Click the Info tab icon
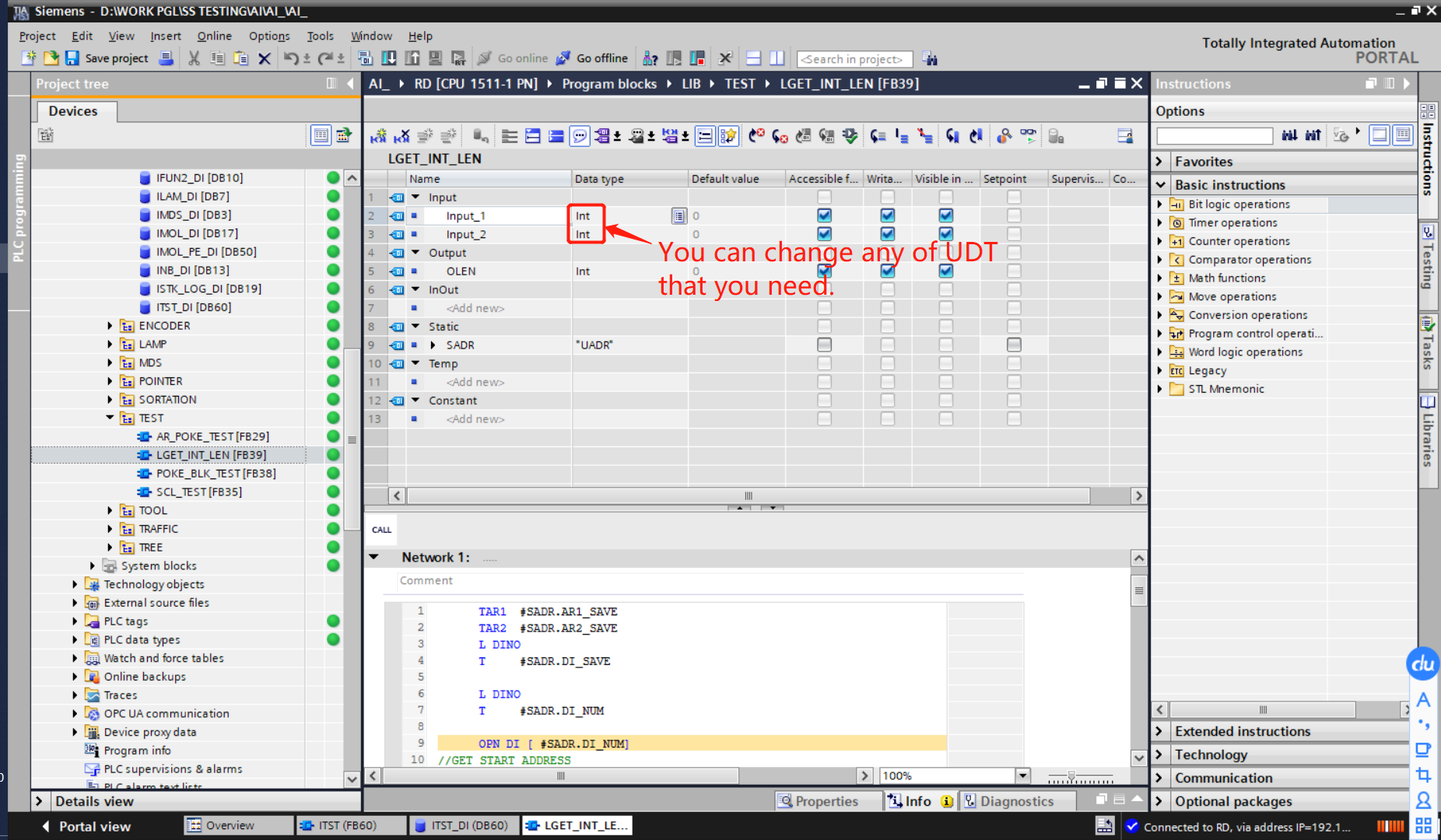Screen dimensions: 1441x840 (x=895, y=801)
